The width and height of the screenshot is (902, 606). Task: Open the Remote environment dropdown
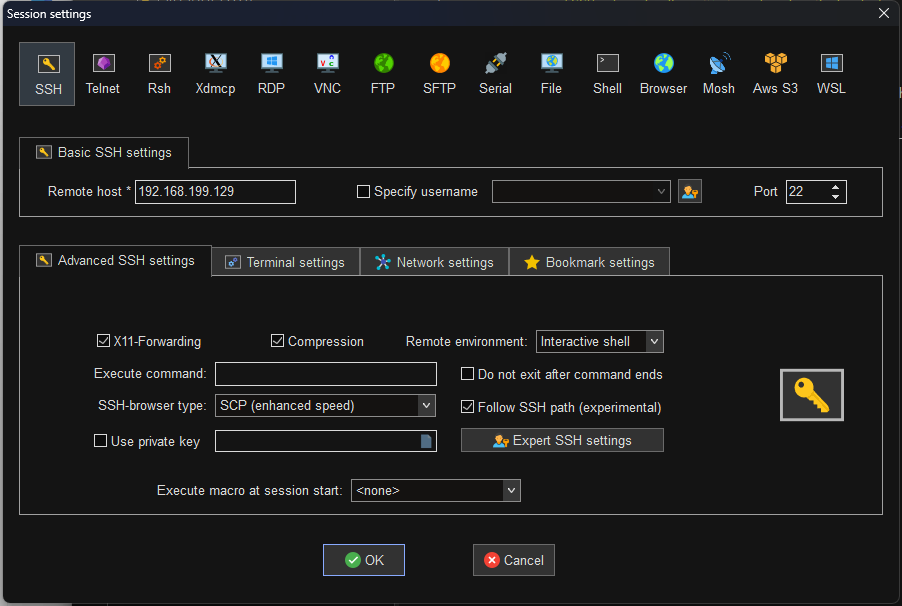[599, 342]
